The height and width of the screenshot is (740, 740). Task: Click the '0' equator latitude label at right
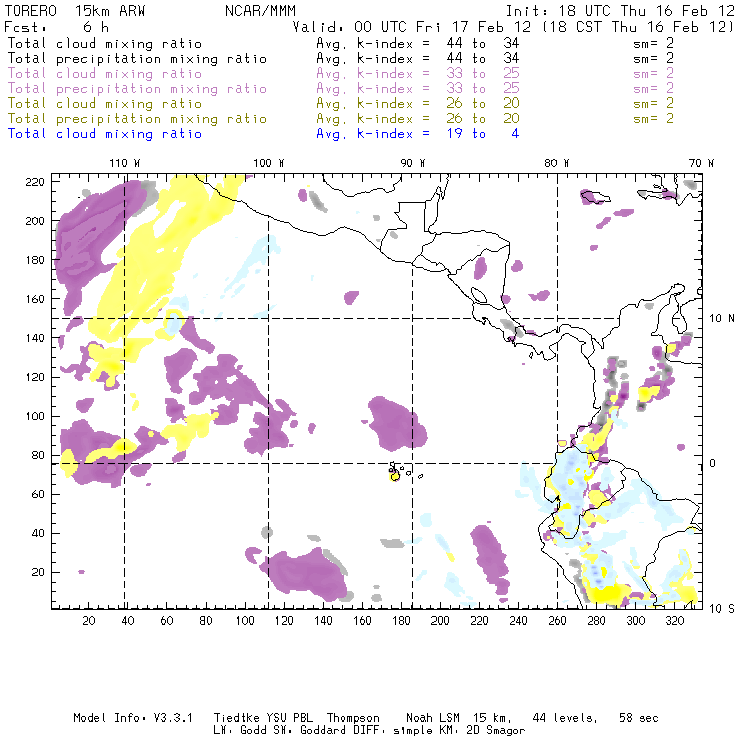tap(713, 463)
